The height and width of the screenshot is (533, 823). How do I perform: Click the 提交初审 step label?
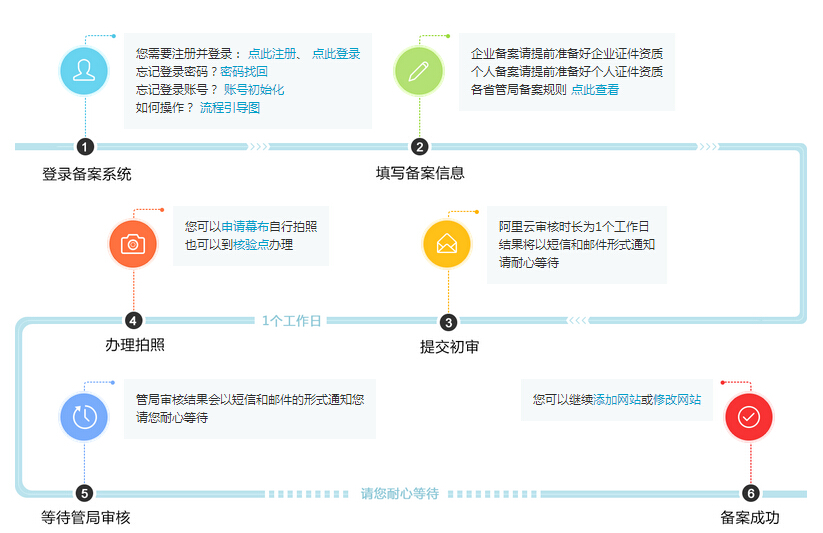coord(449,347)
